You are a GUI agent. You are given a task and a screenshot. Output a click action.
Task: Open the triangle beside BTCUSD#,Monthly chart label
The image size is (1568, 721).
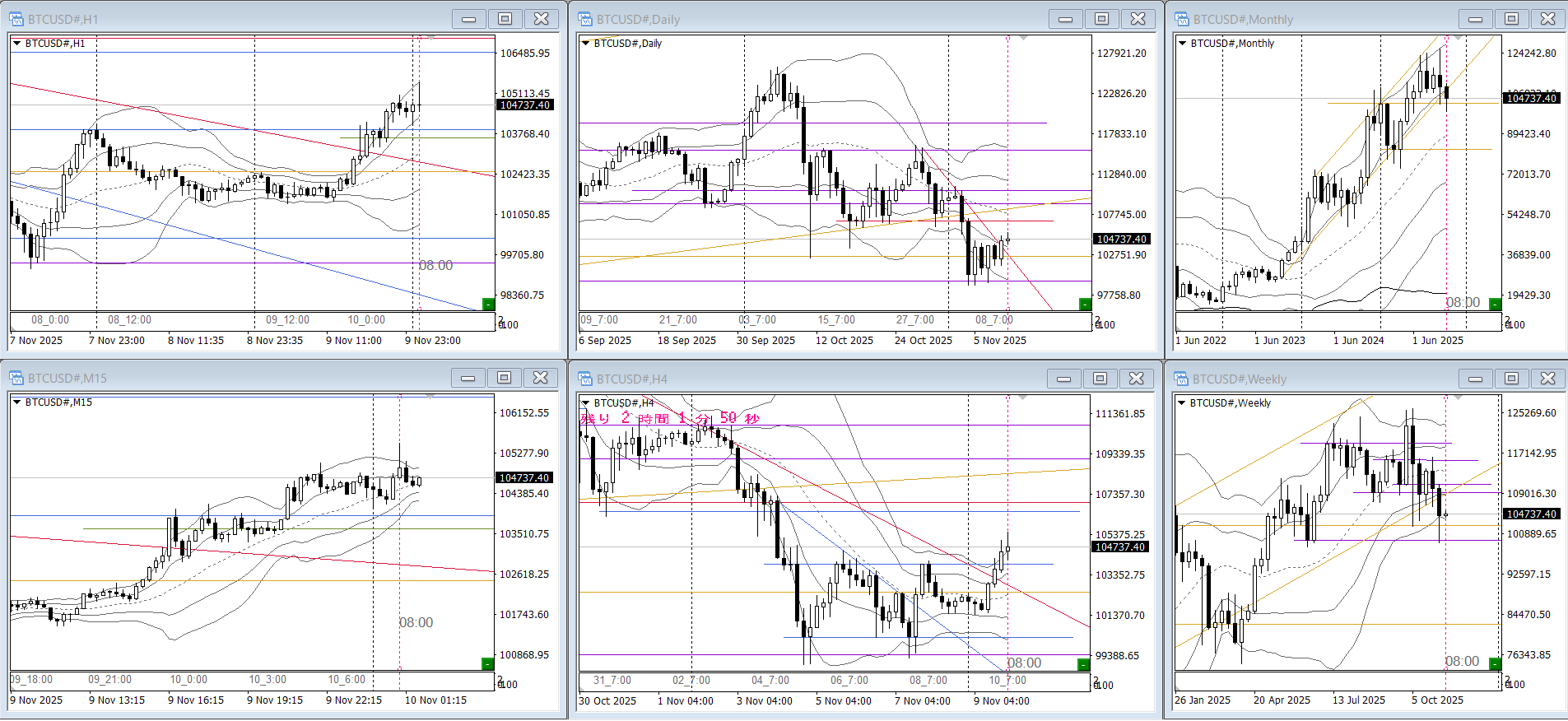pyautogui.click(x=1182, y=43)
